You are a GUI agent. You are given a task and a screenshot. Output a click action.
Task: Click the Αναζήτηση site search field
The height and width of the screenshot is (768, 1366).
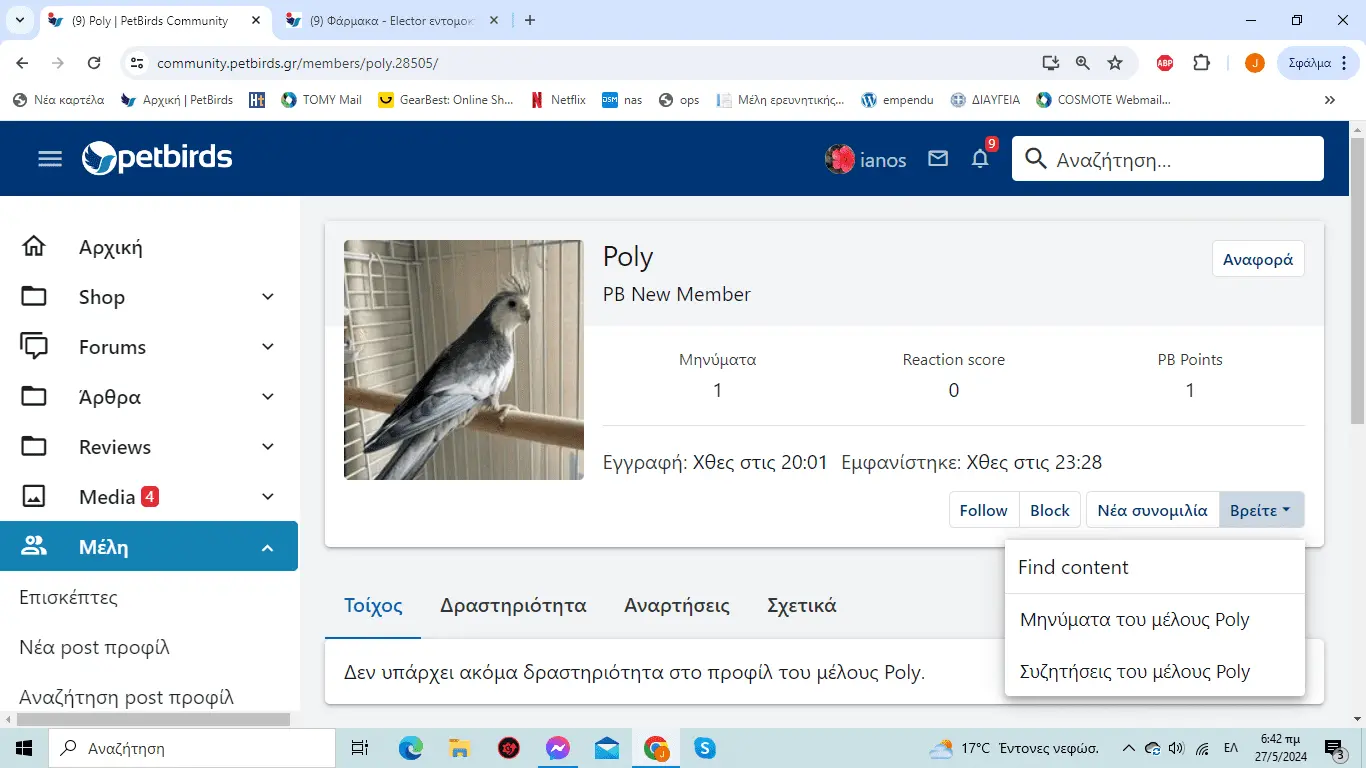tap(1168, 159)
